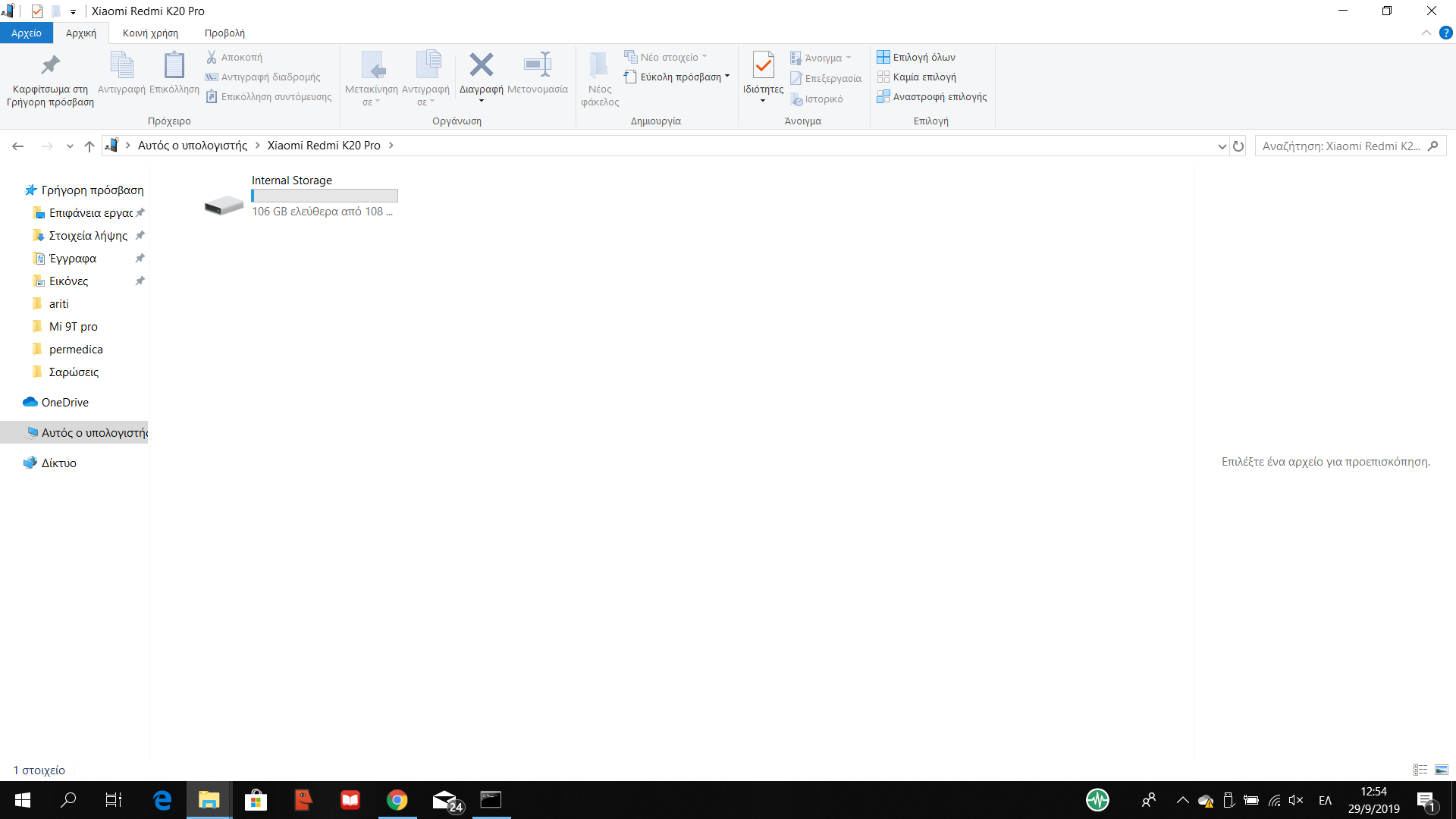The height and width of the screenshot is (819, 1456).
Task: Select OneDrive in the navigation pane
Action: click(64, 402)
